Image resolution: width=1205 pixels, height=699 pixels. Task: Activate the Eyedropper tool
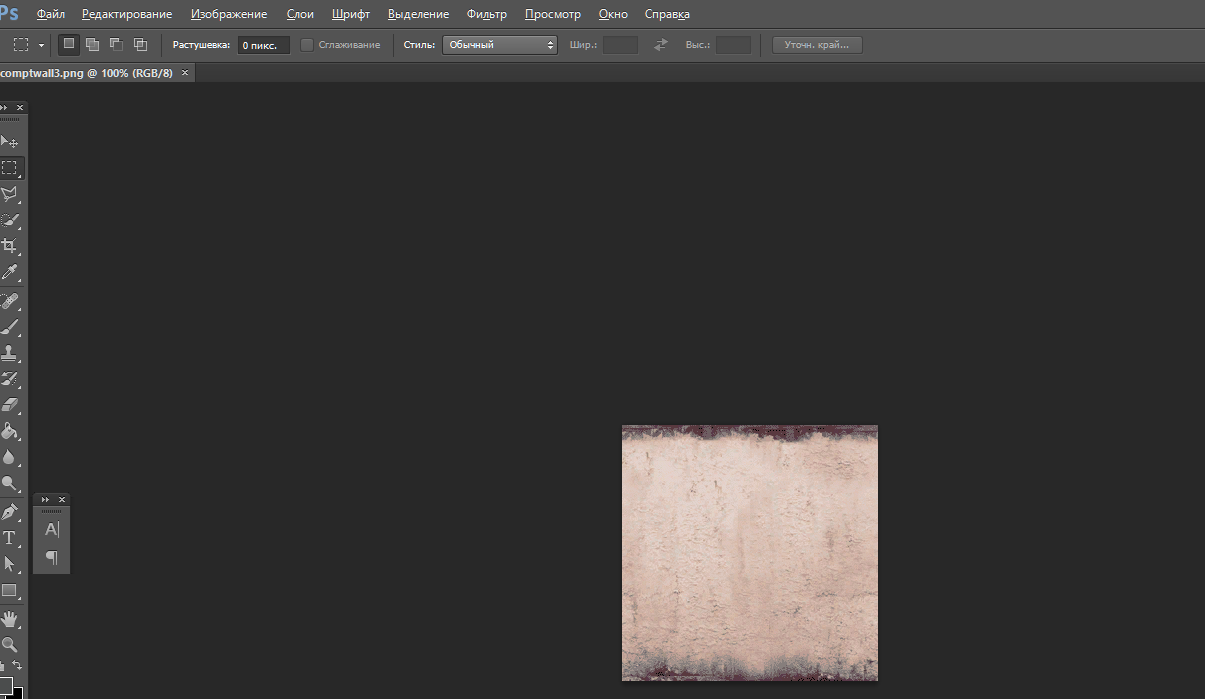click(x=10, y=272)
